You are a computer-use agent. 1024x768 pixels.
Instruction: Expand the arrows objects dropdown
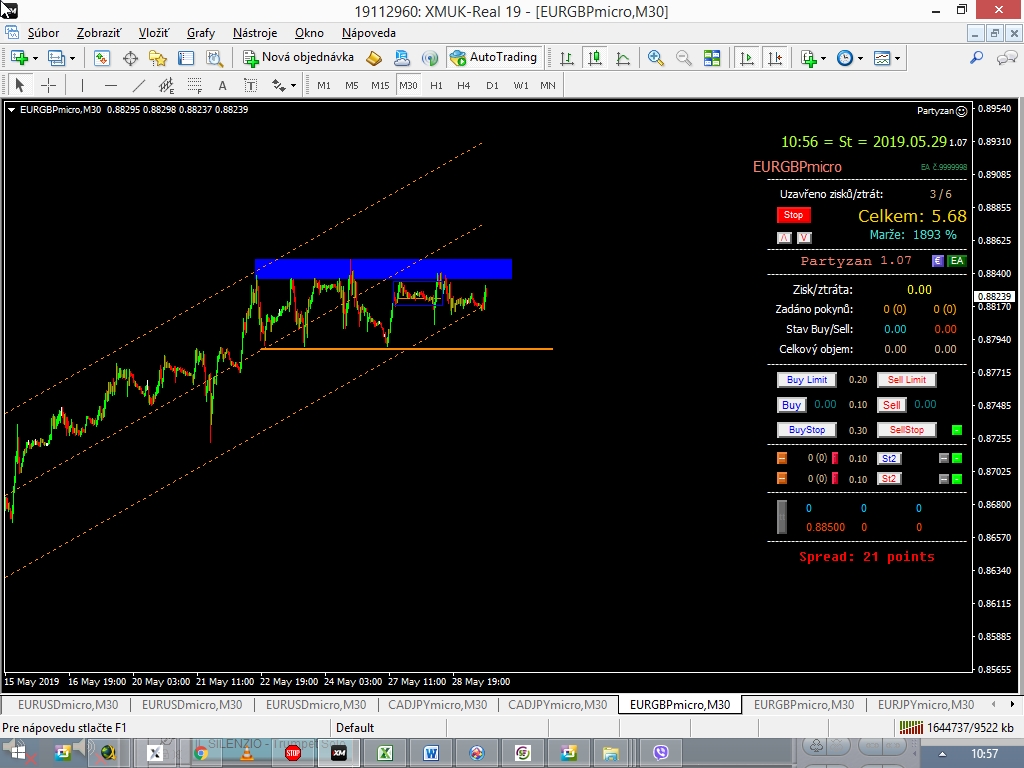(x=293, y=85)
